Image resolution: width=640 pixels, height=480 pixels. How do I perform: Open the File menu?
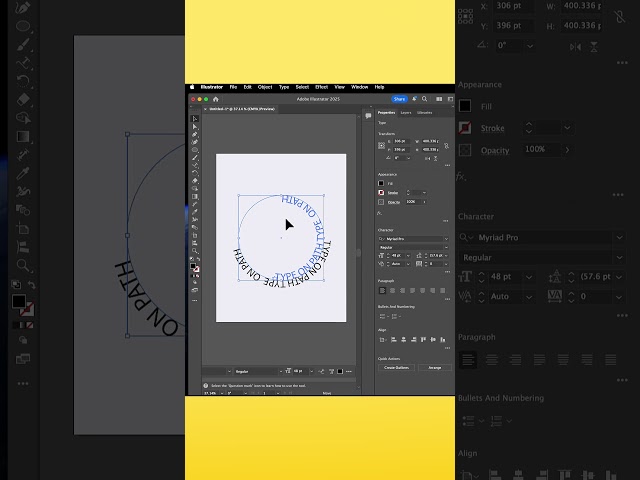(233, 87)
